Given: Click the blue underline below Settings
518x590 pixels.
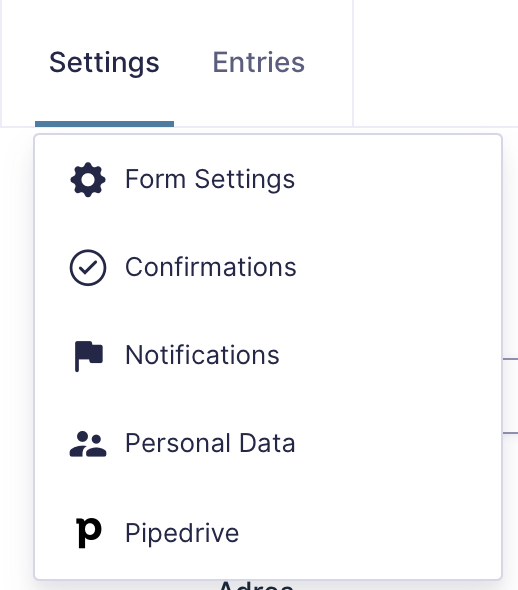Looking at the screenshot, I should pos(104,124).
